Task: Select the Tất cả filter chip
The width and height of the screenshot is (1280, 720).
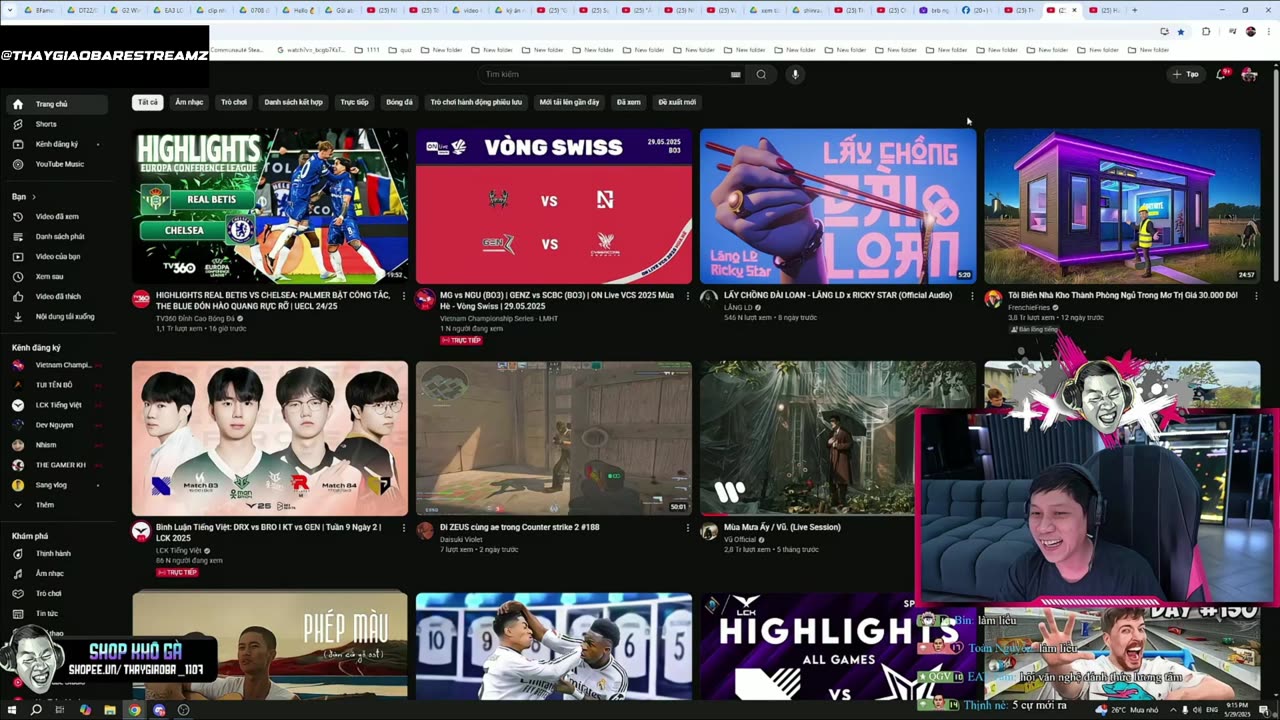Action: [148, 102]
